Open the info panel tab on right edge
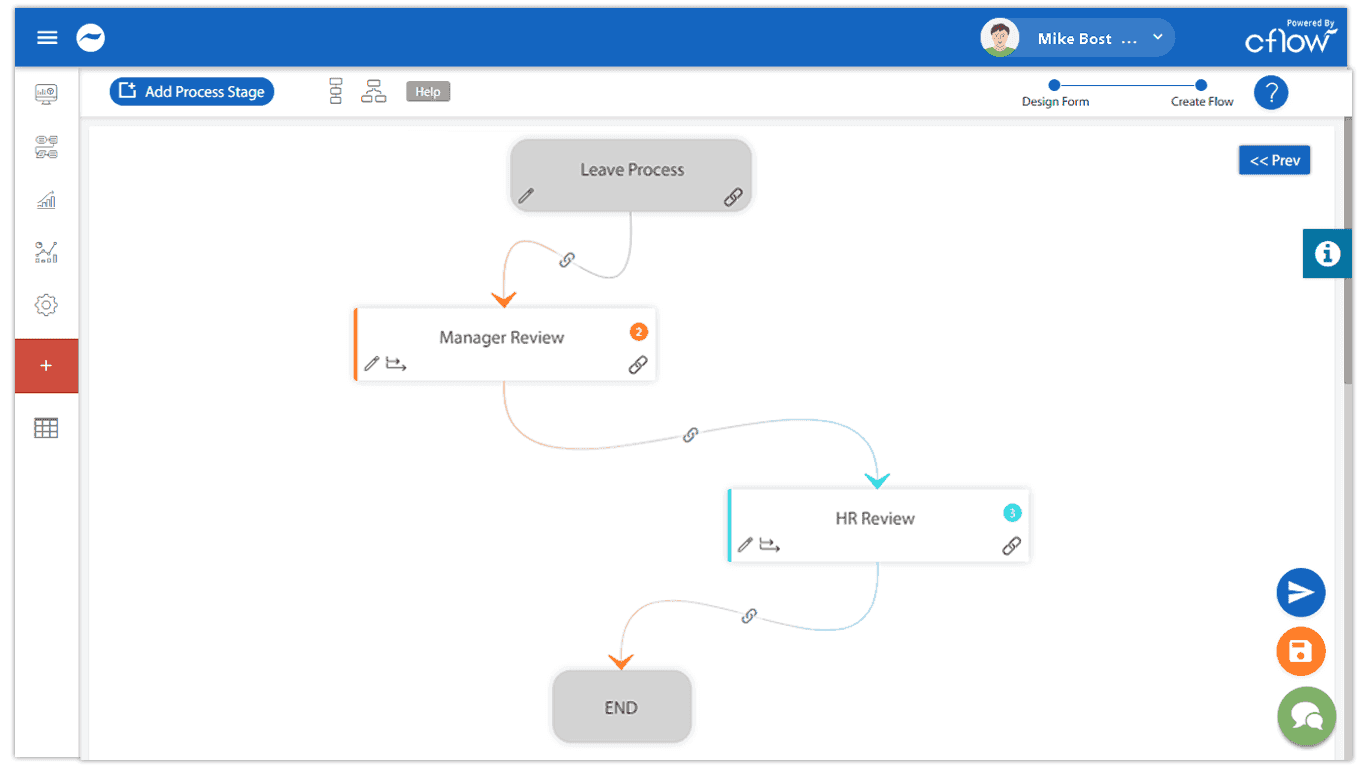The height and width of the screenshot is (768, 1366). click(x=1327, y=253)
